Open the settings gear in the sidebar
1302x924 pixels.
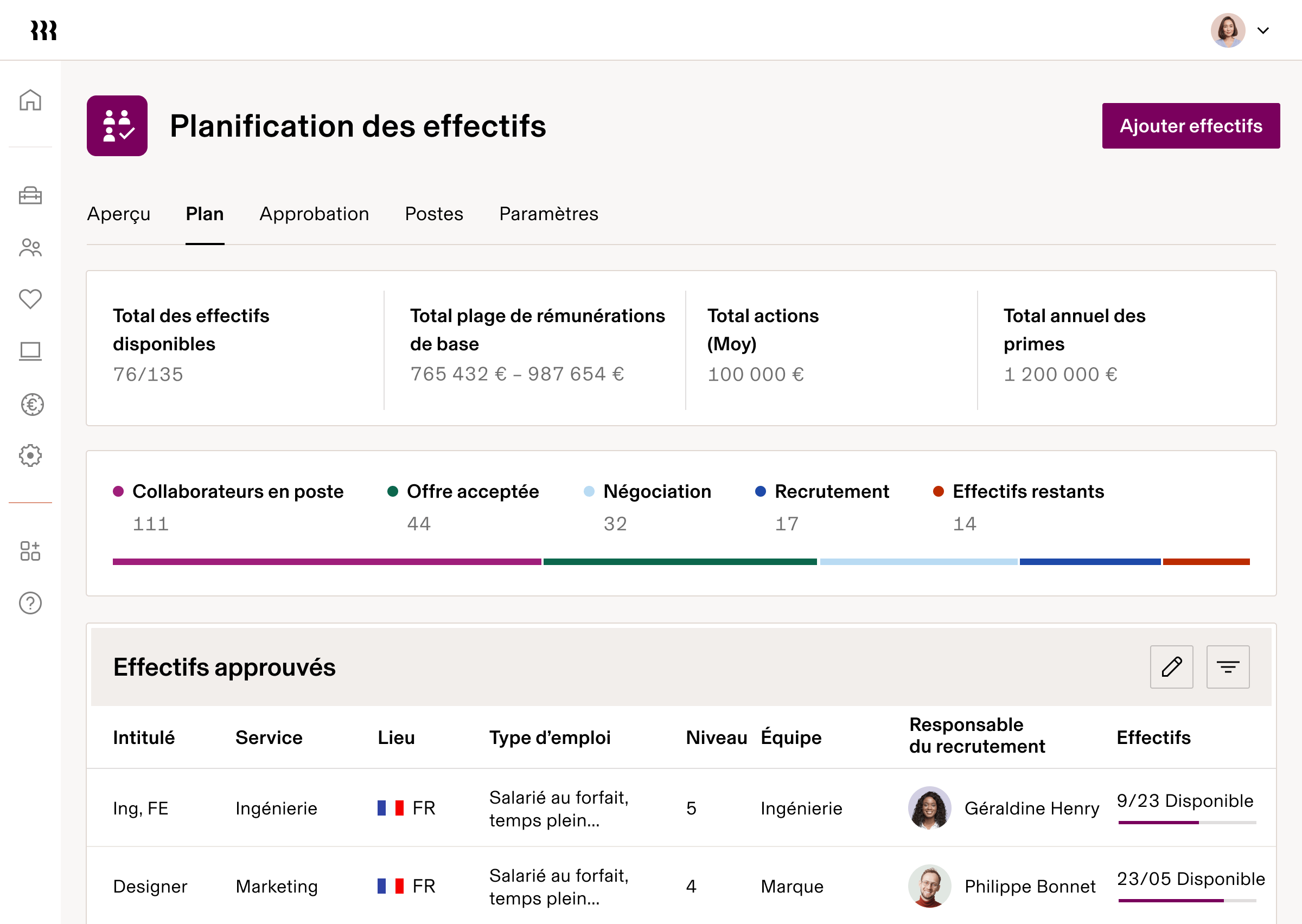(x=30, y=455)
